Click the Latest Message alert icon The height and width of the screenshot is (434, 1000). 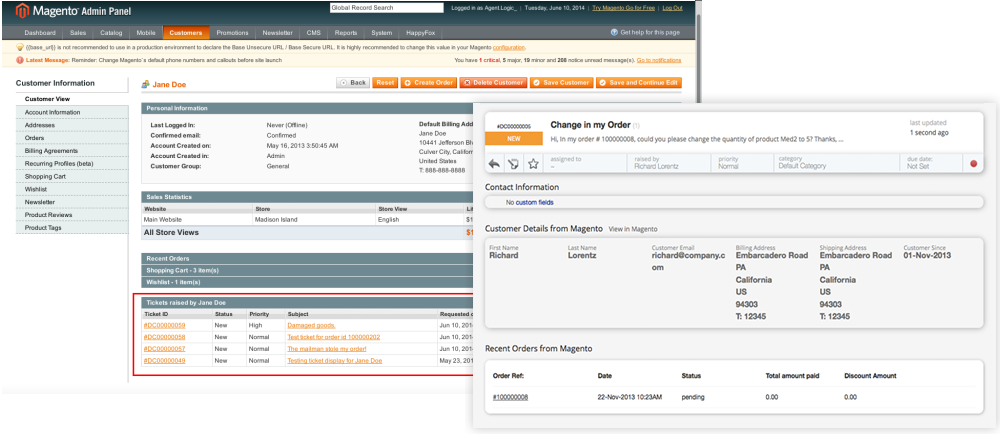(x=20, y=60)
